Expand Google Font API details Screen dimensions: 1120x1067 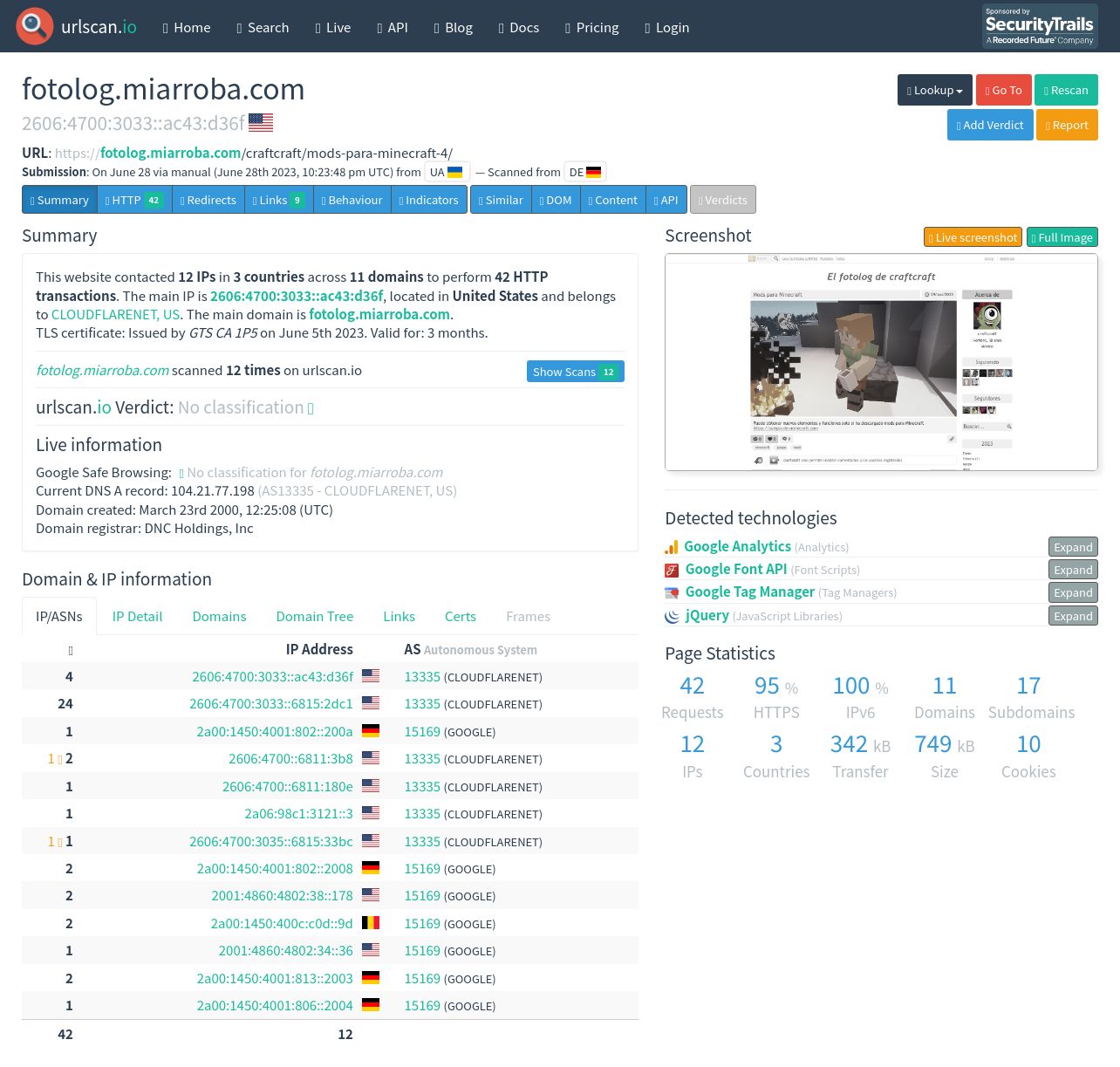pyautogui.click(x=1073, y=570)
